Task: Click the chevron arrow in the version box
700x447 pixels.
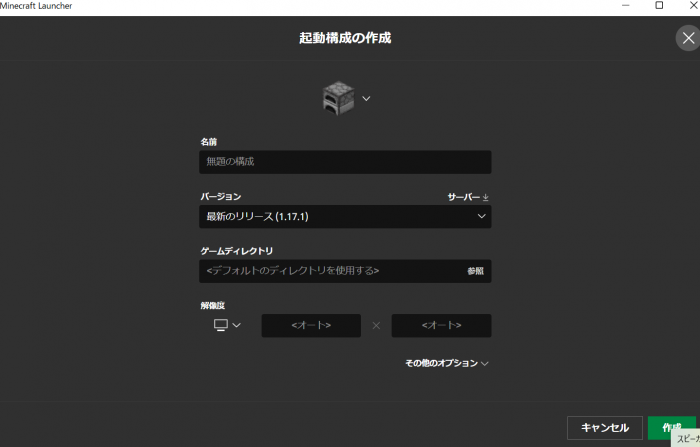Action: tap(481, 216)
